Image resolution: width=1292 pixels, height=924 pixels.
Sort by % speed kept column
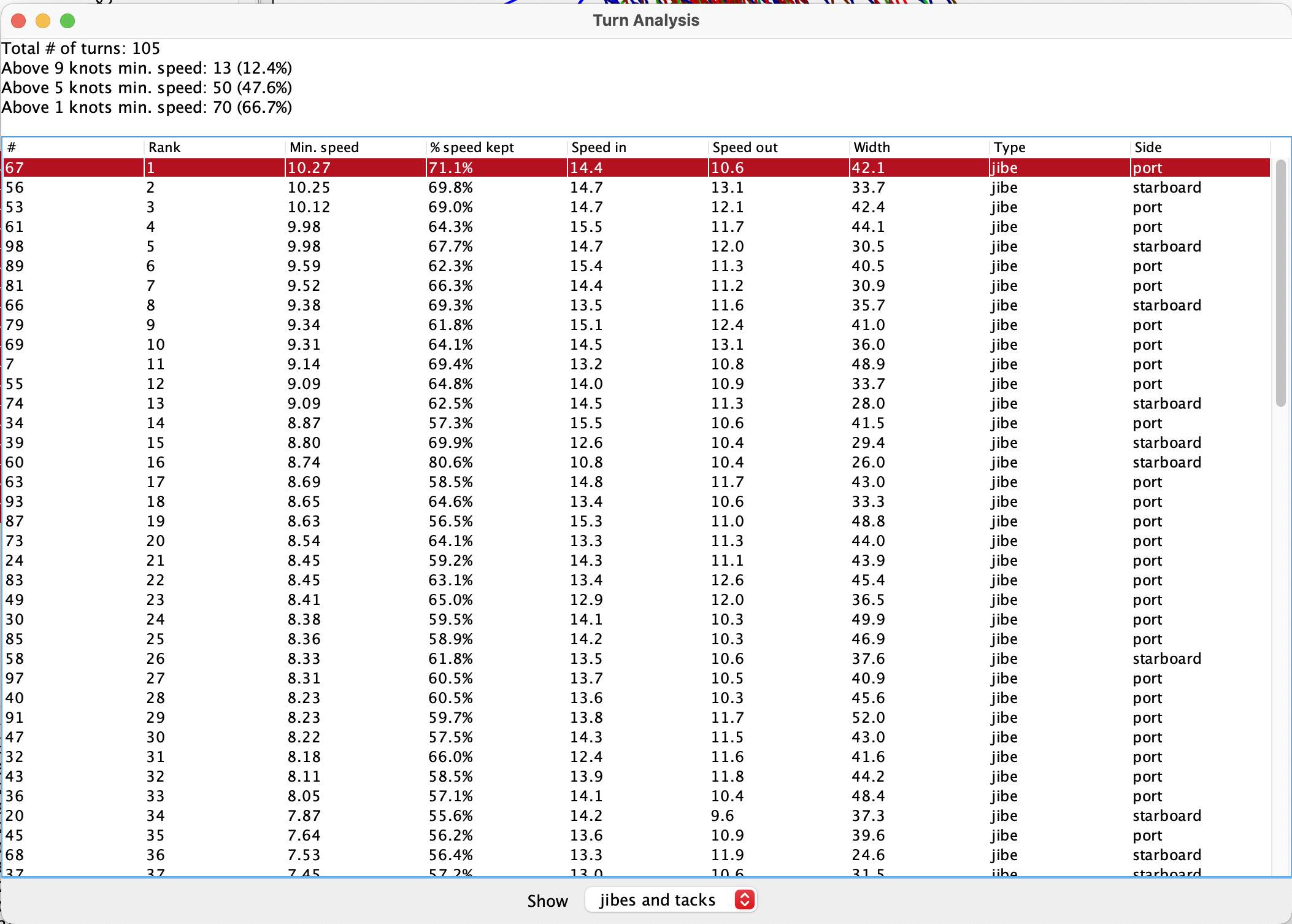[x=471, y=147]
